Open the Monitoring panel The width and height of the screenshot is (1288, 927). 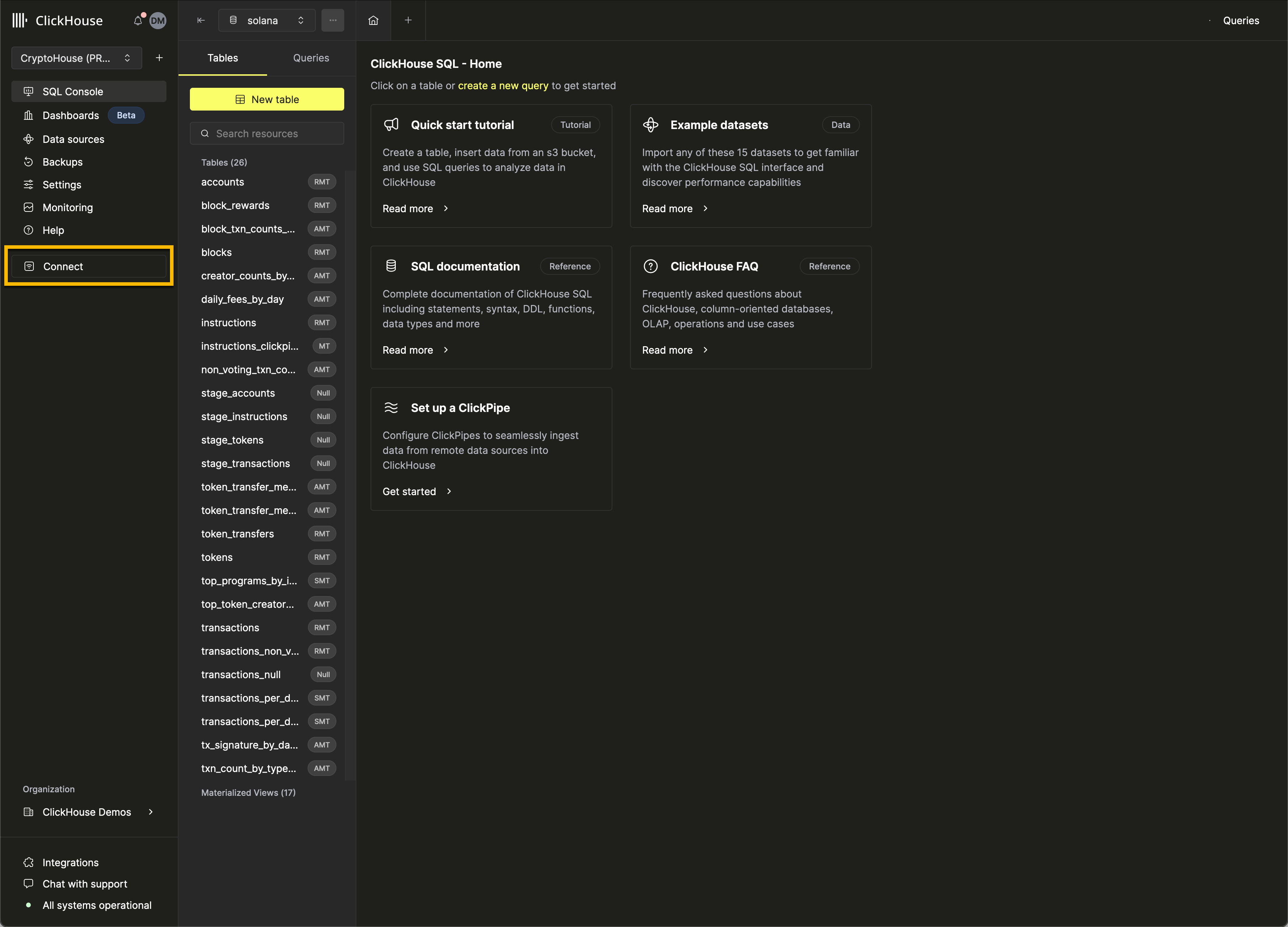click(67, 207)
